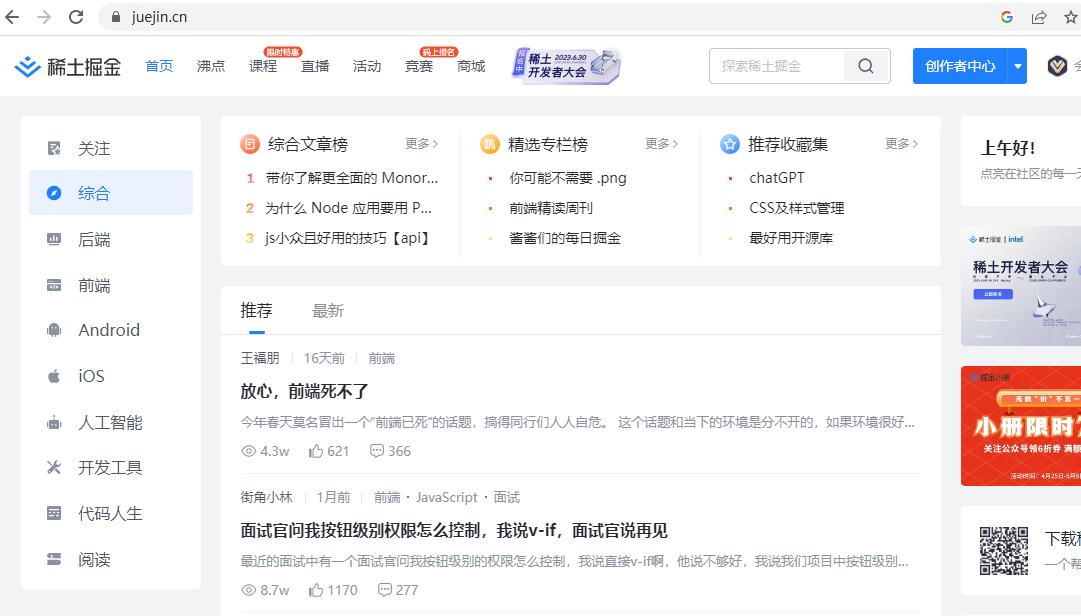Image resolution: width=1081 pixels, height=616 pixels.
Task: Open the 后端 category icon
Action: click(x=53, y=239)
